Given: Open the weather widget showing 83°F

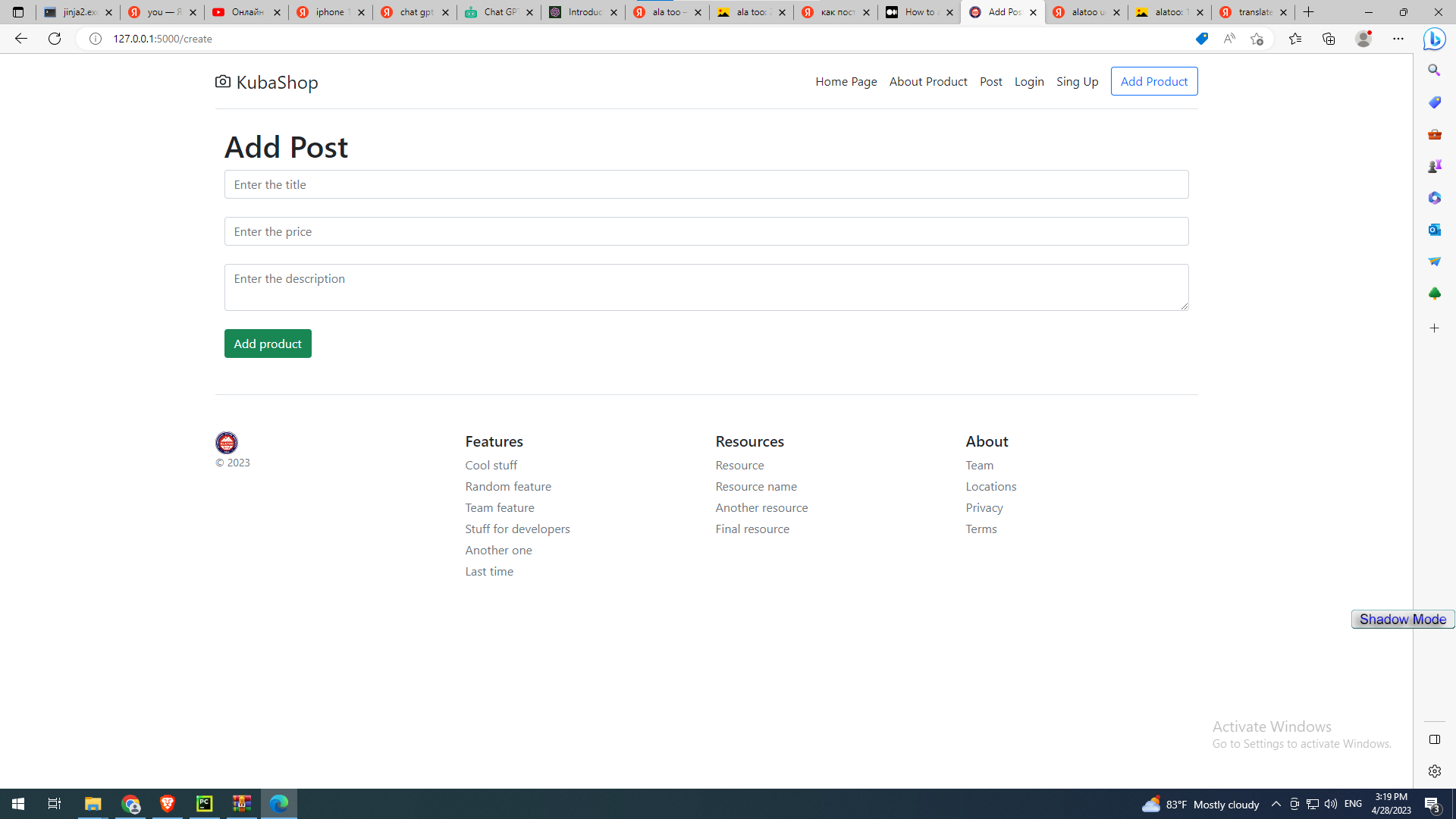Looking at the screenshot, I should 1198,804.
